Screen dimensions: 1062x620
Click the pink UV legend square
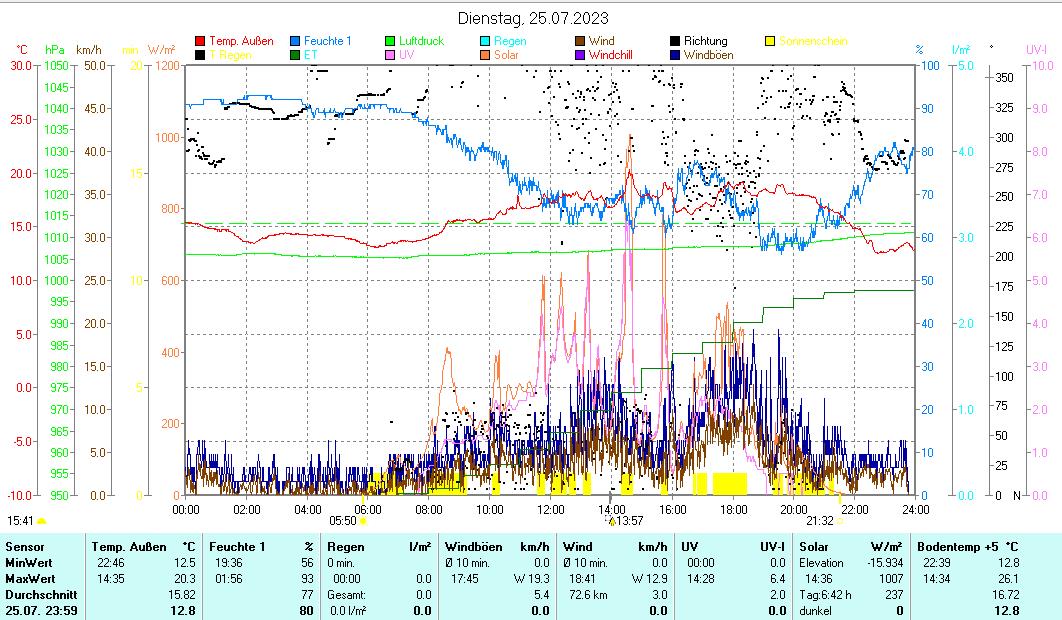(x=390, y=55)
